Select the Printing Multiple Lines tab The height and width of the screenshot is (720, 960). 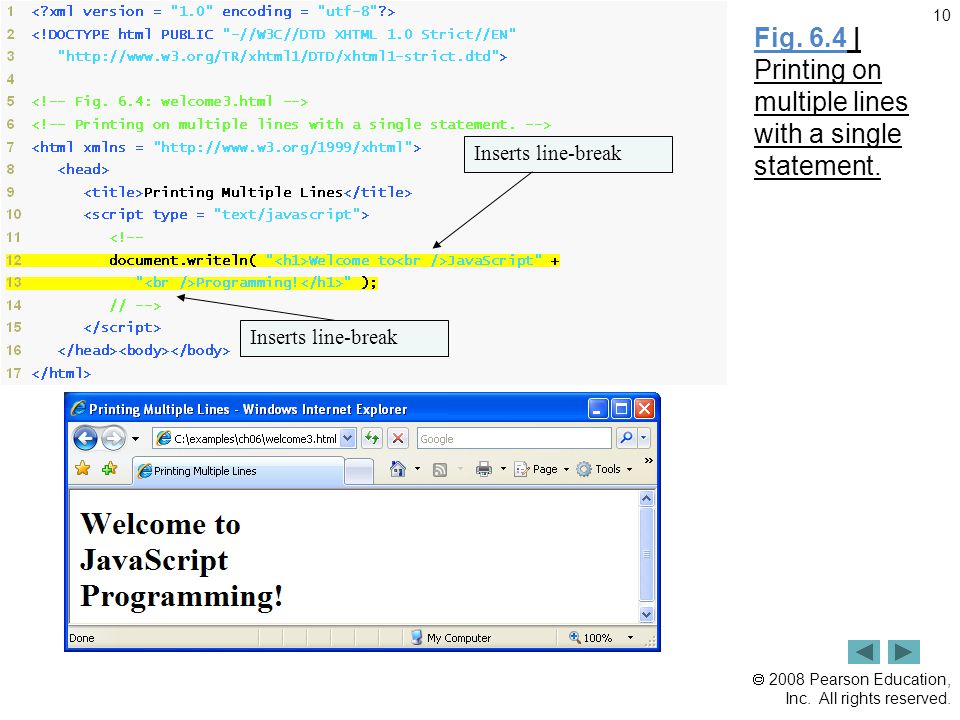point(239,471)
